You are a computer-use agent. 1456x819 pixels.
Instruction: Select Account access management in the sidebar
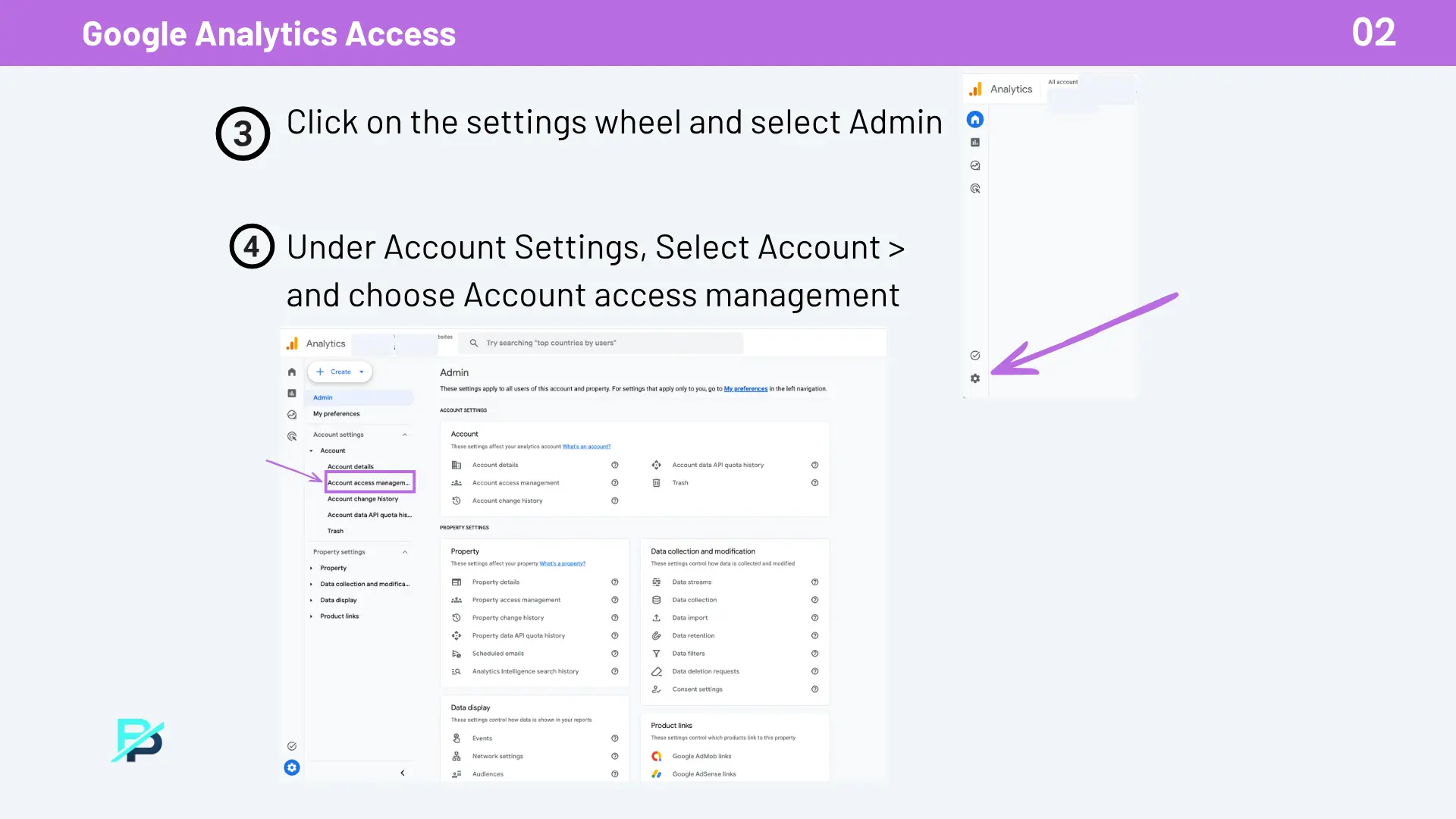pyautogui.click(x=369, y=483)
